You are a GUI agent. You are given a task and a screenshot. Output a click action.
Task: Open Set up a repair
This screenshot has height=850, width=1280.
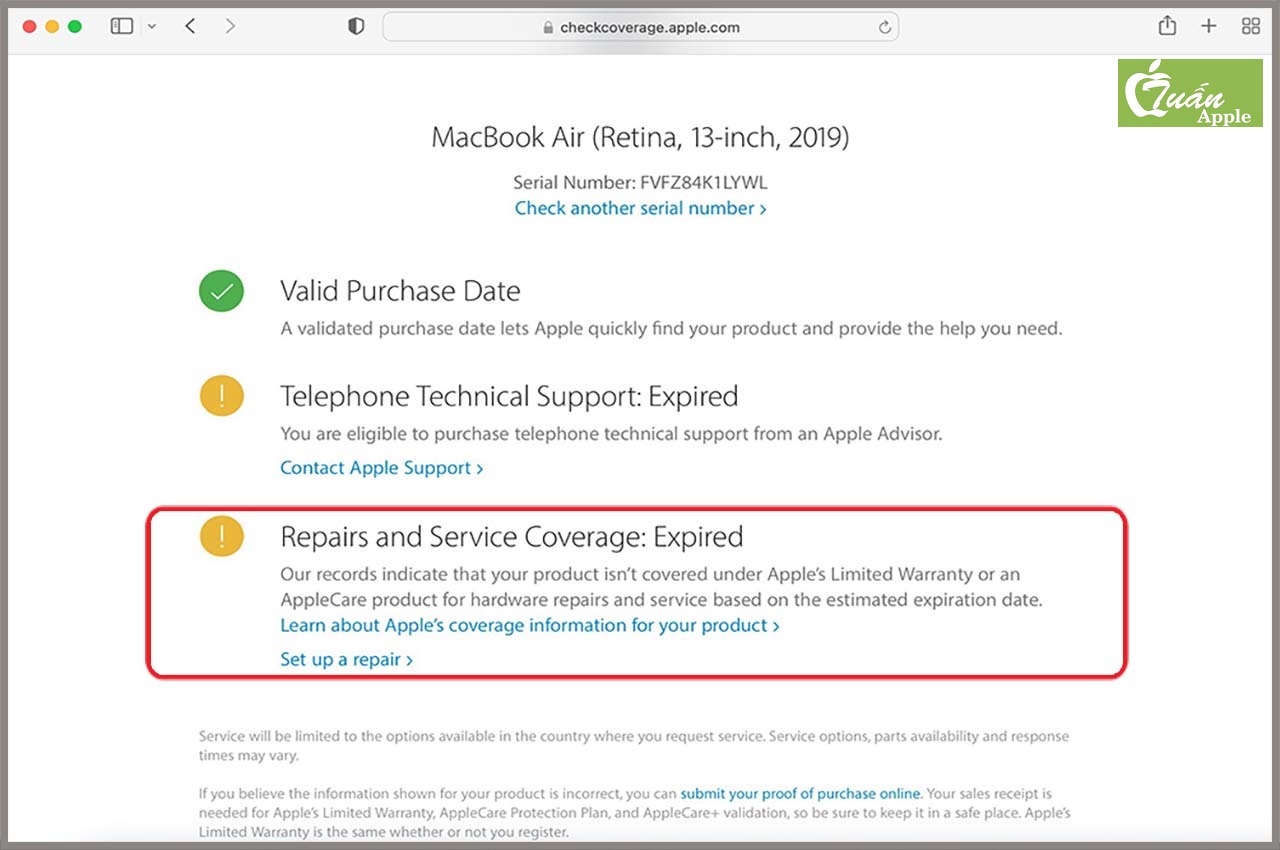[347, 659]
